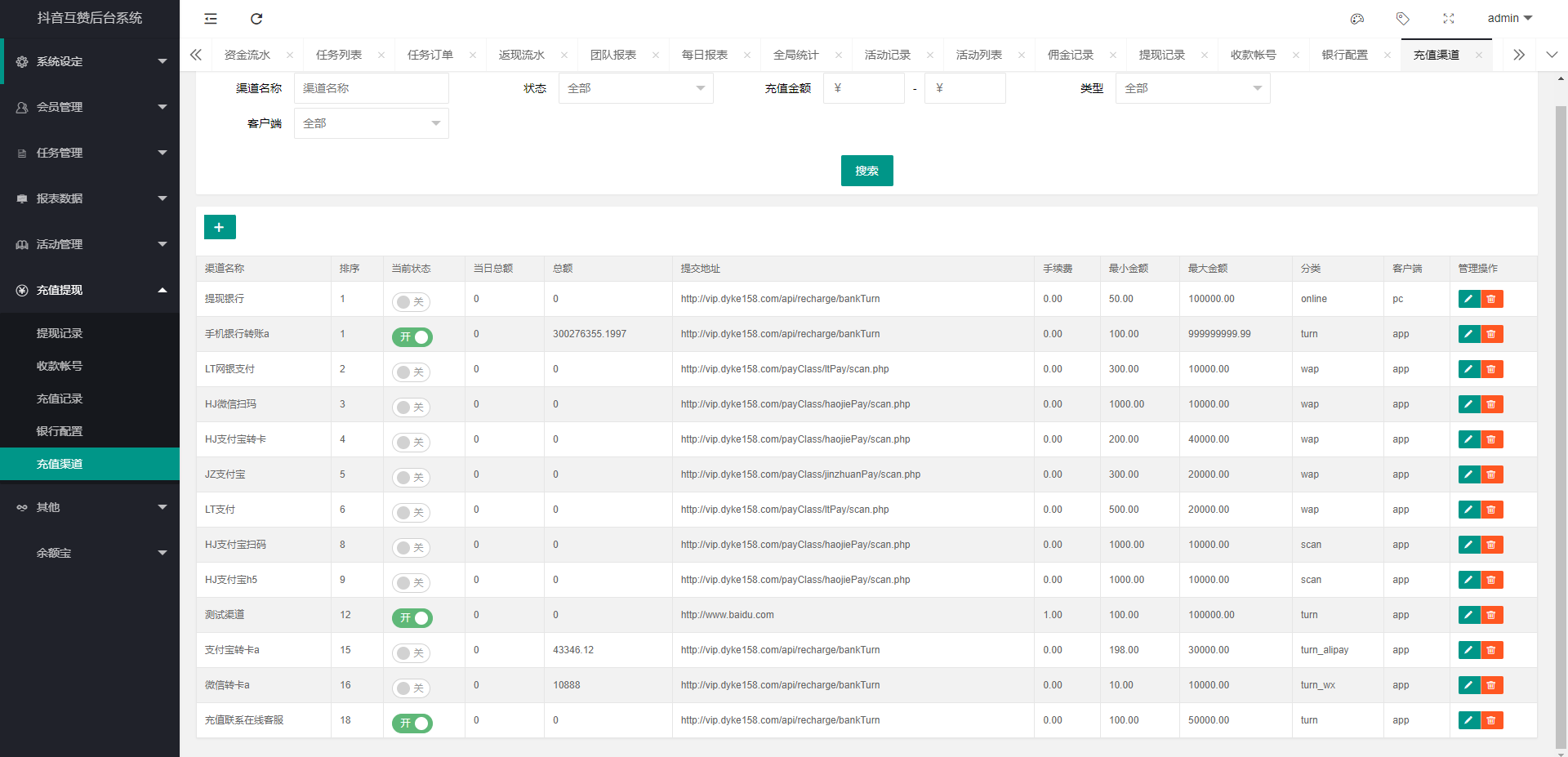Open the theme palette icon
The width and height of the screenshot is (1568, 757).
[1357, 19]
